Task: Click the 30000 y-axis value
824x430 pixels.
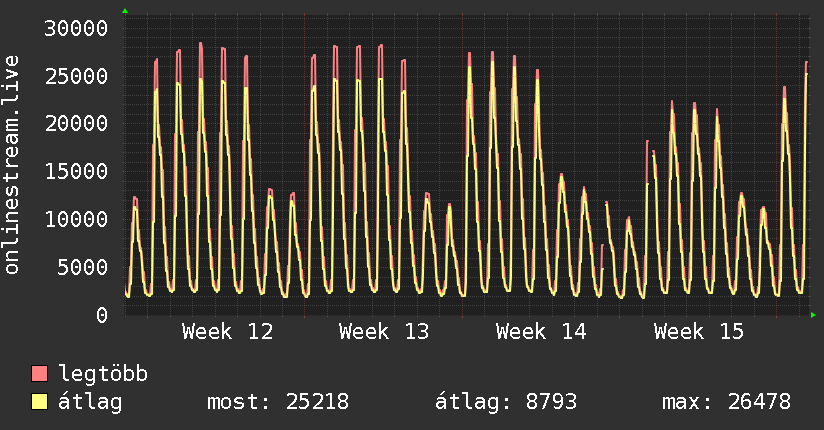Action: pos(76,28)
